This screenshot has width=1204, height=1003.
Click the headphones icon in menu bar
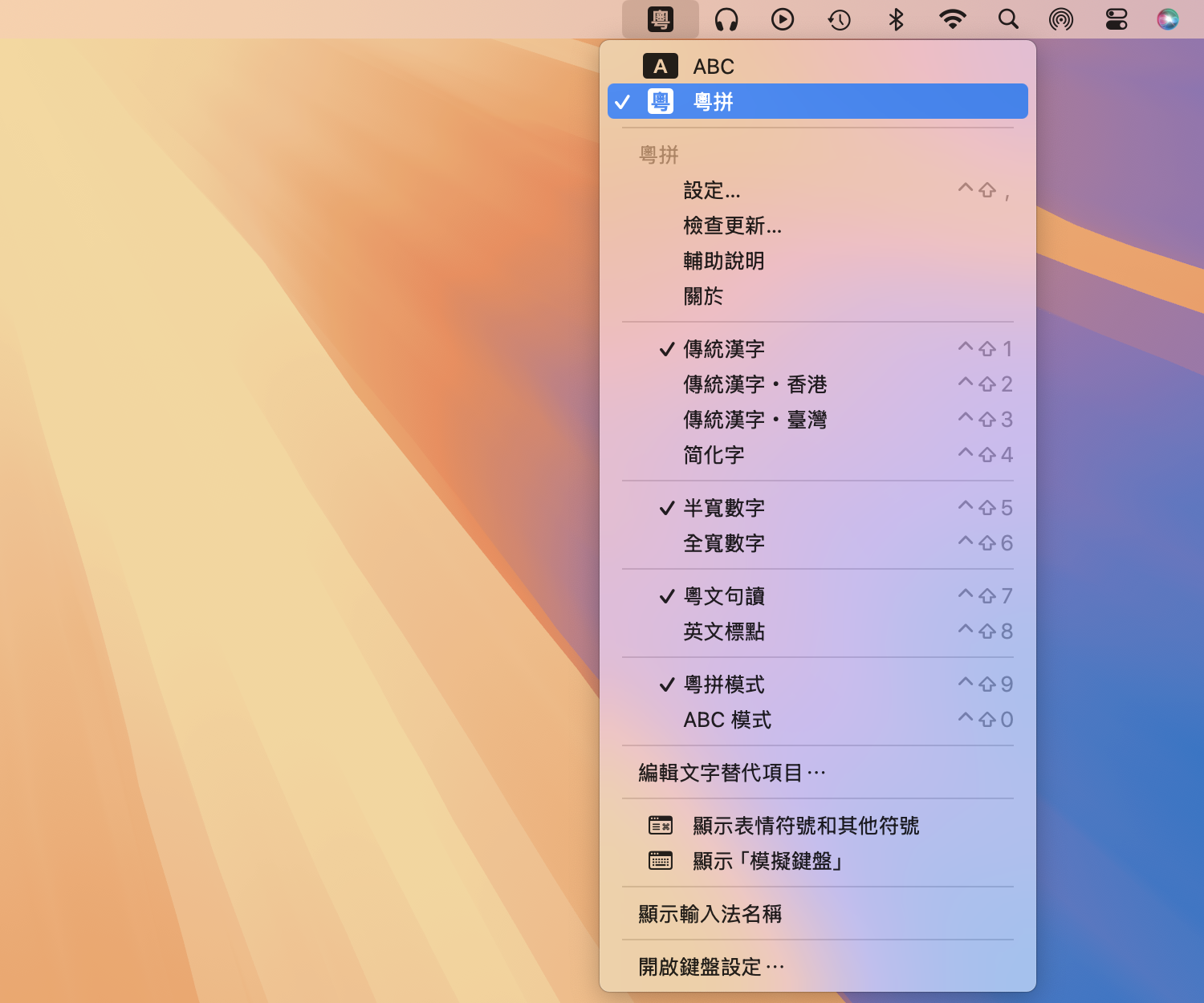point(726,19)
